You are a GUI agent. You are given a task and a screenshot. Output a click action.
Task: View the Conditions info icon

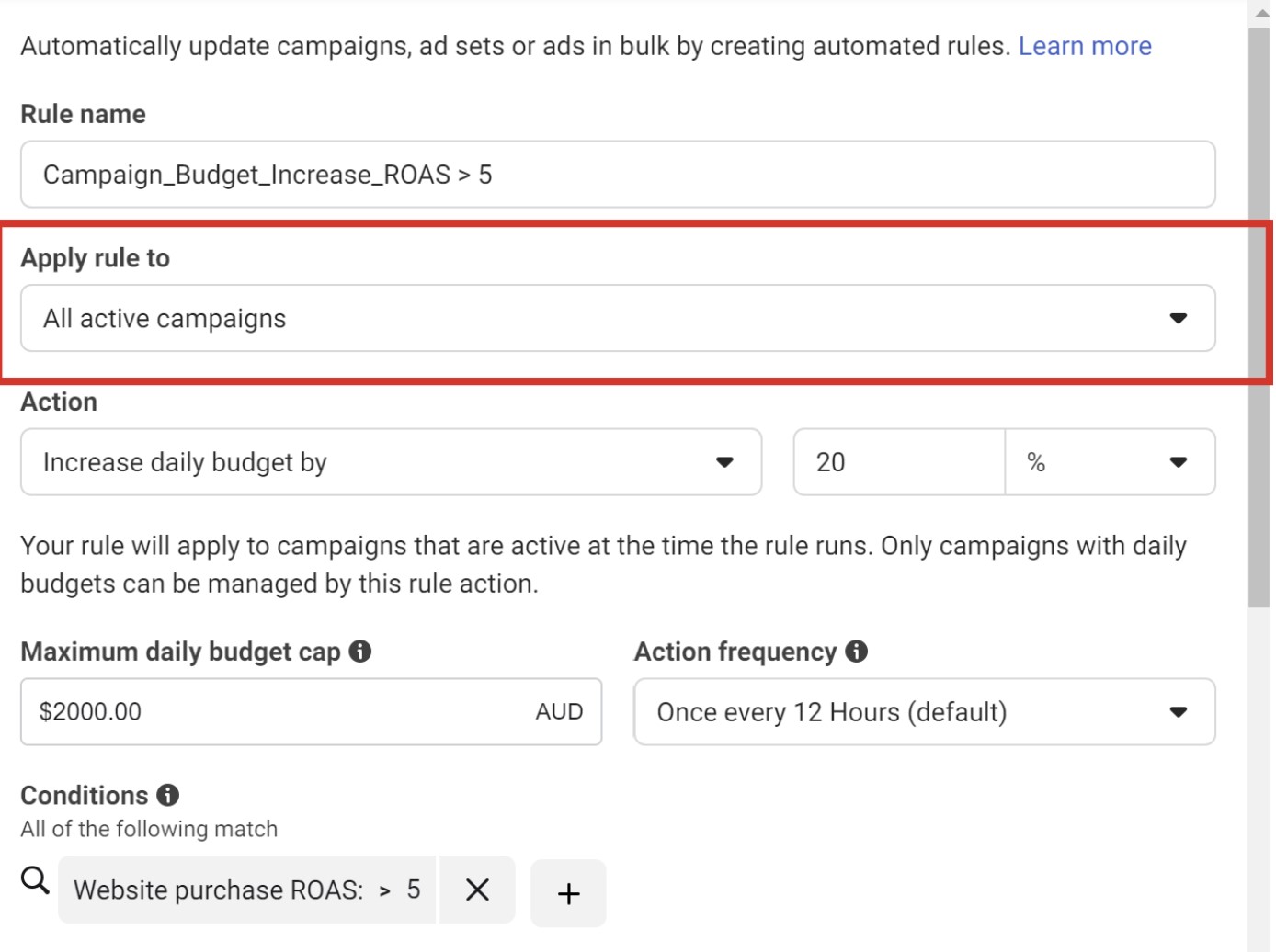168,795
